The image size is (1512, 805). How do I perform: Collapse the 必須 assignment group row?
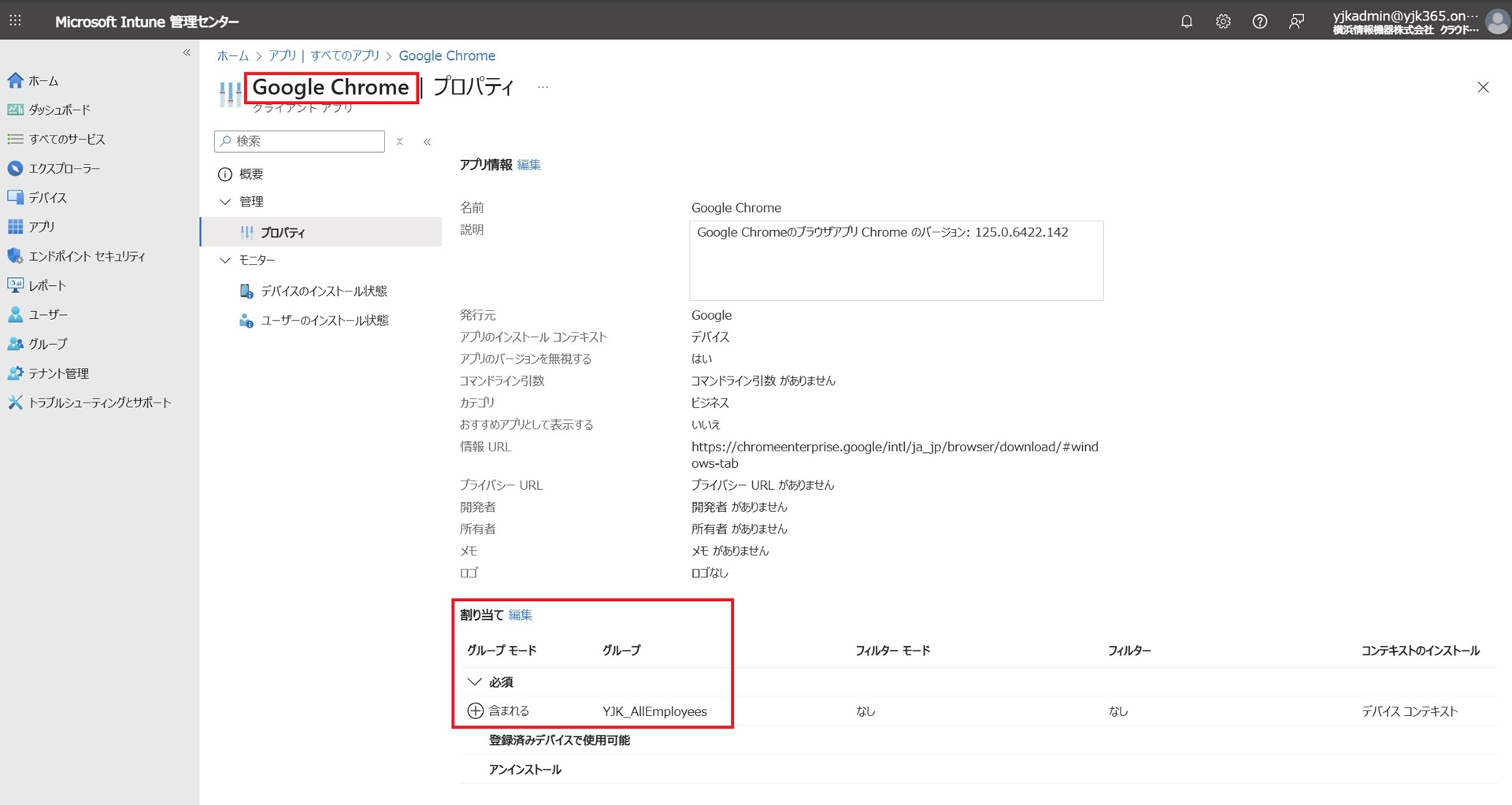point(474,682)
